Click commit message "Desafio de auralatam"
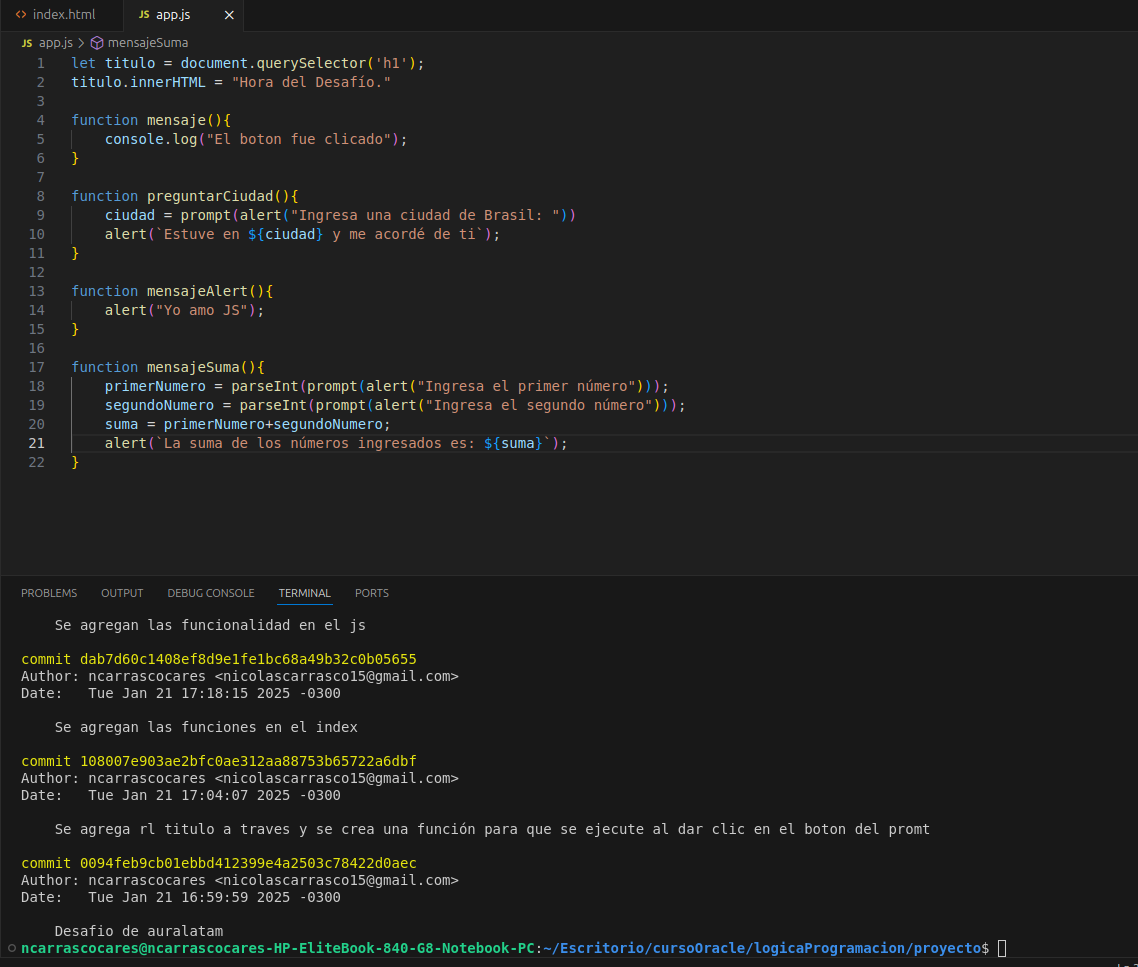Screen dimensions: 1138x967 pos(139,931)
